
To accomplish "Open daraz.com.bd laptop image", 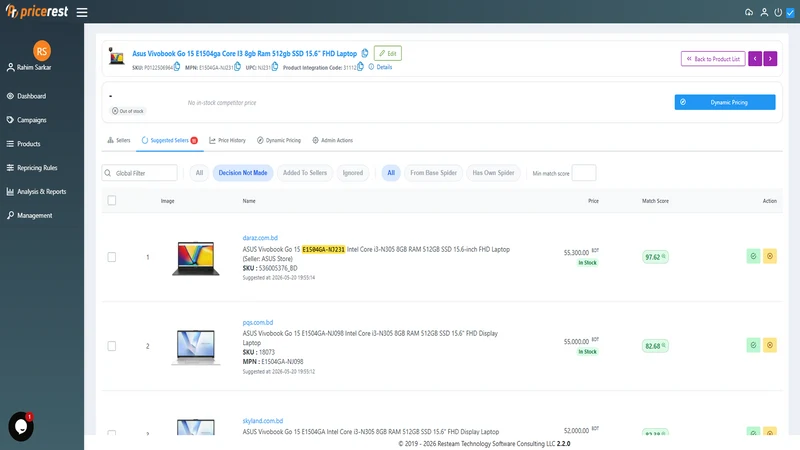I will (x=196, y=258).
